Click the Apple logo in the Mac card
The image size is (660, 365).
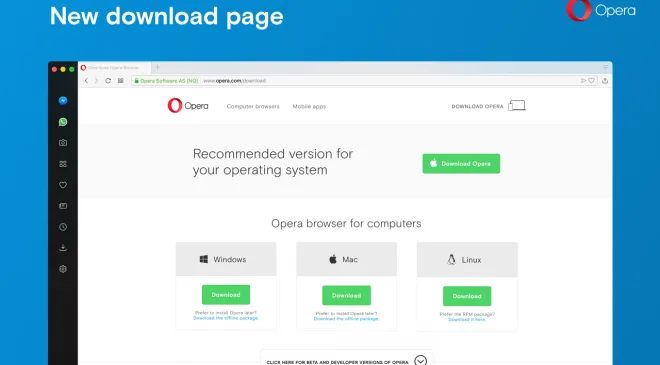coord(333,259)
